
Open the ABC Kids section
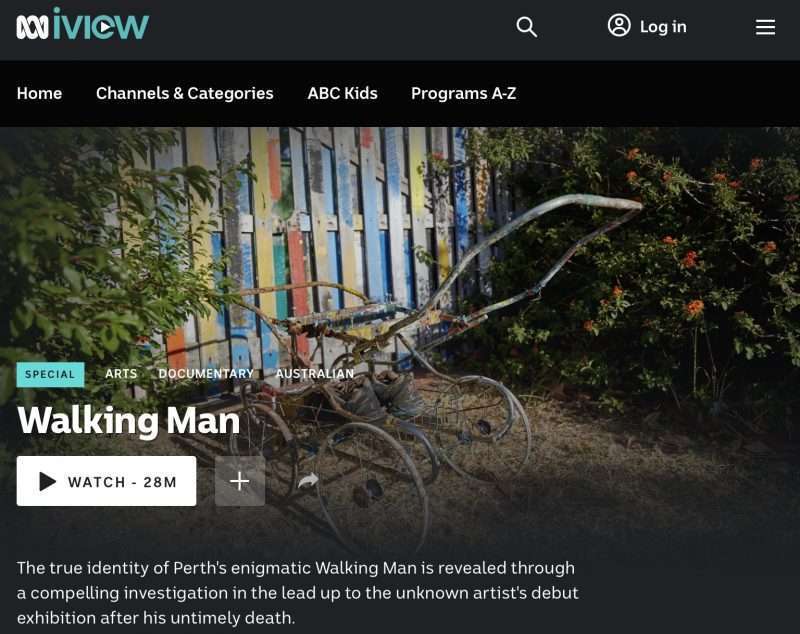(x=342, y=93)
